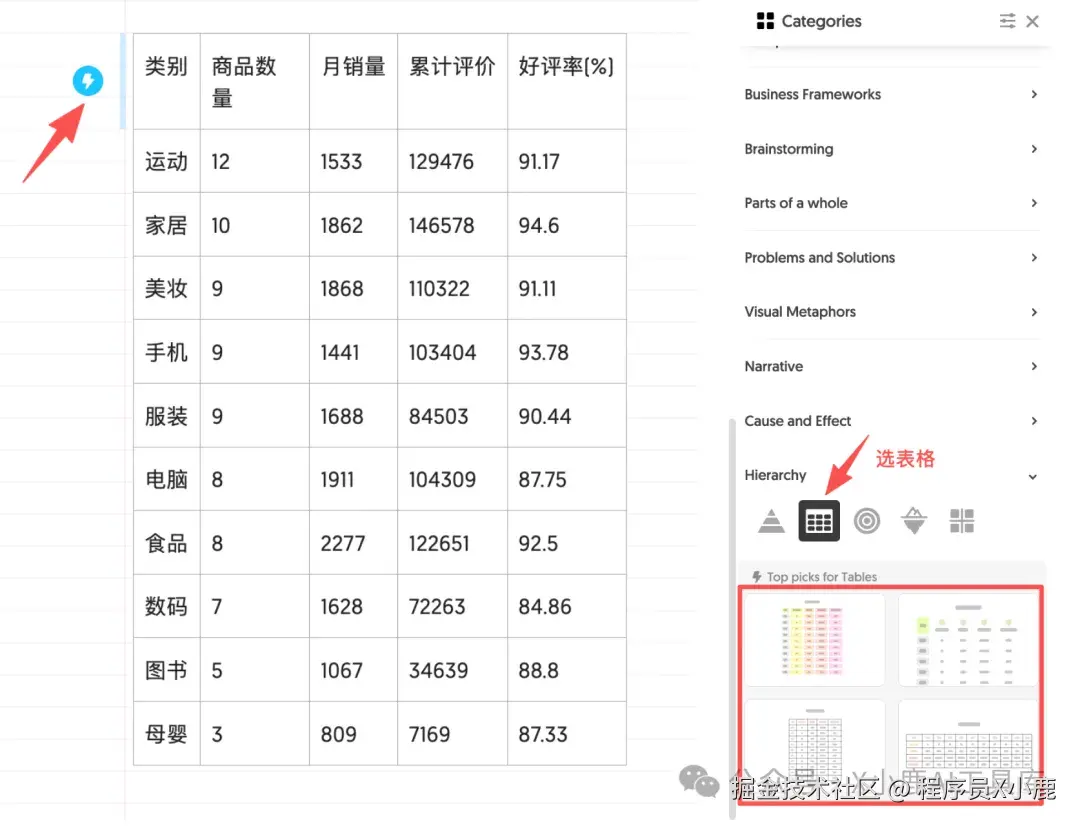Click the '129476' cell

(x=453, y=161)
